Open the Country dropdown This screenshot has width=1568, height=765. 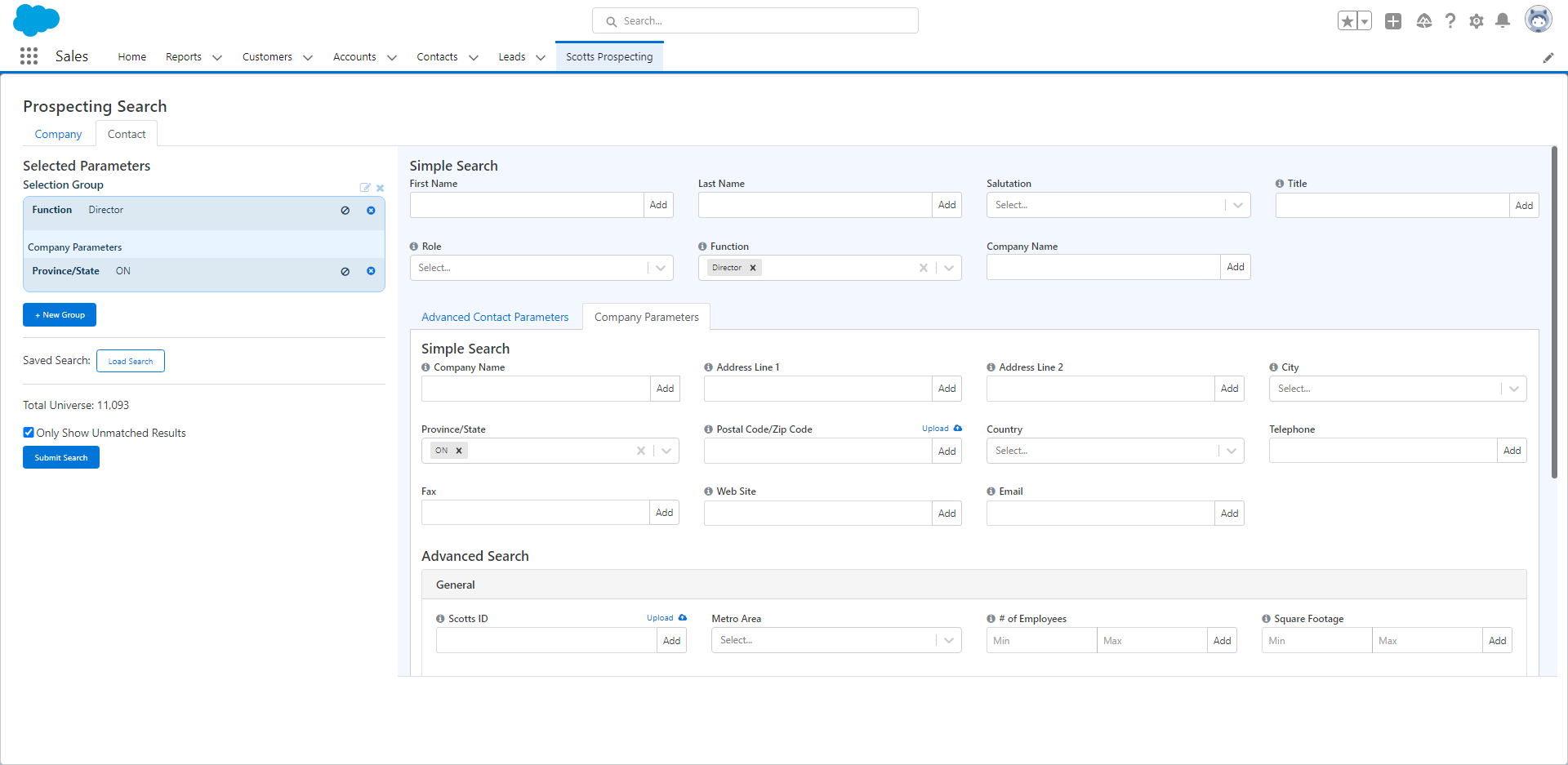click(x=1115, y=451)
